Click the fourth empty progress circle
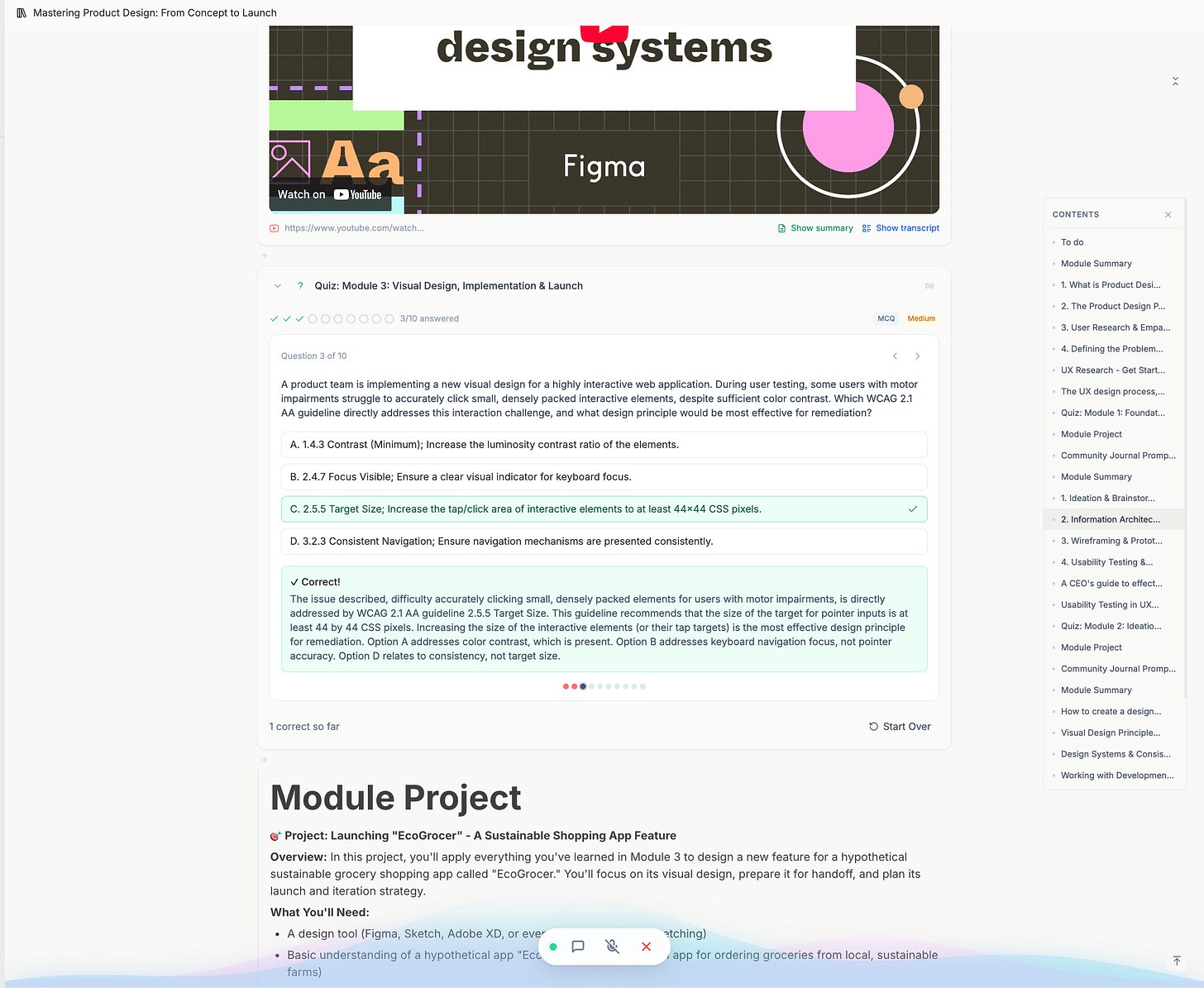 pyautogui.click(x=351, y=318)
